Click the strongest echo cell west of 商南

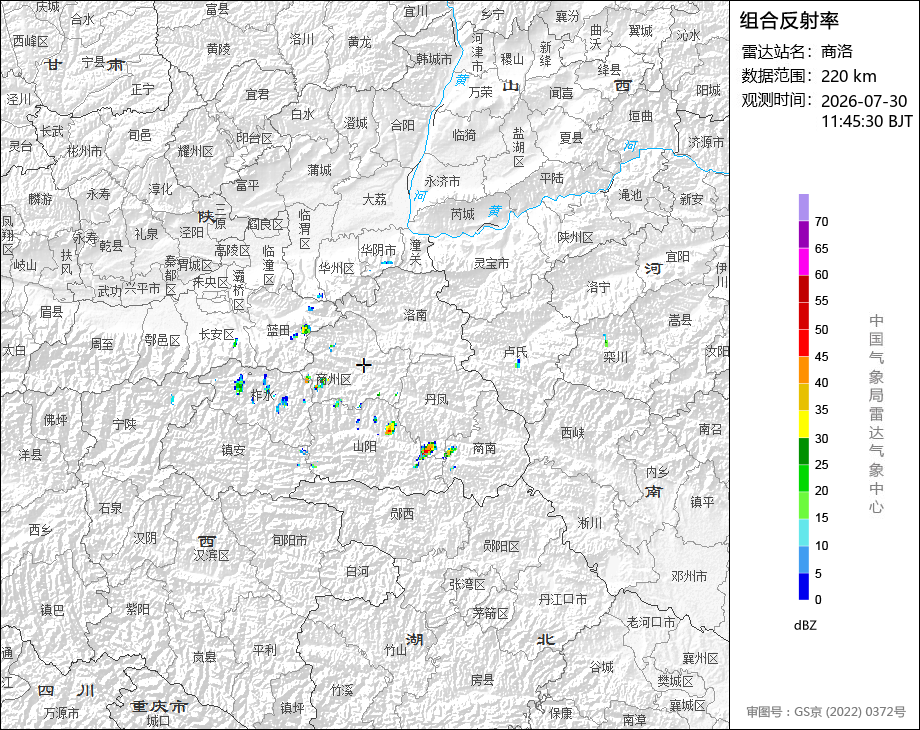click(x=427, y=451)
